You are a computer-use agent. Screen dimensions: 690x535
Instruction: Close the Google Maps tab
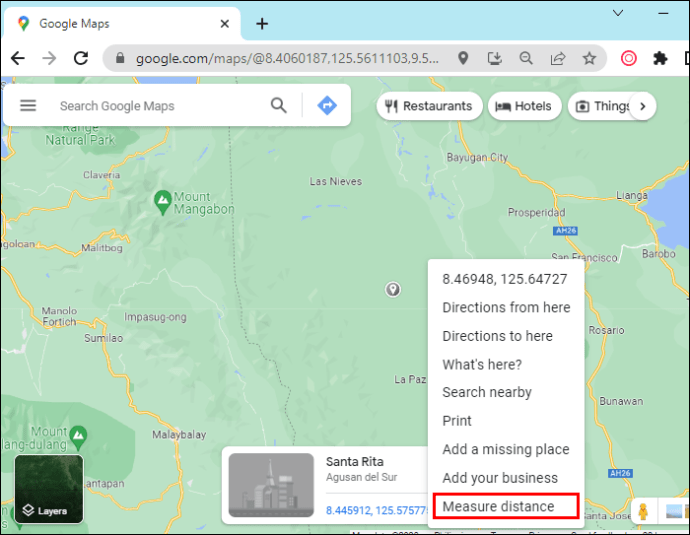(224, 24)
